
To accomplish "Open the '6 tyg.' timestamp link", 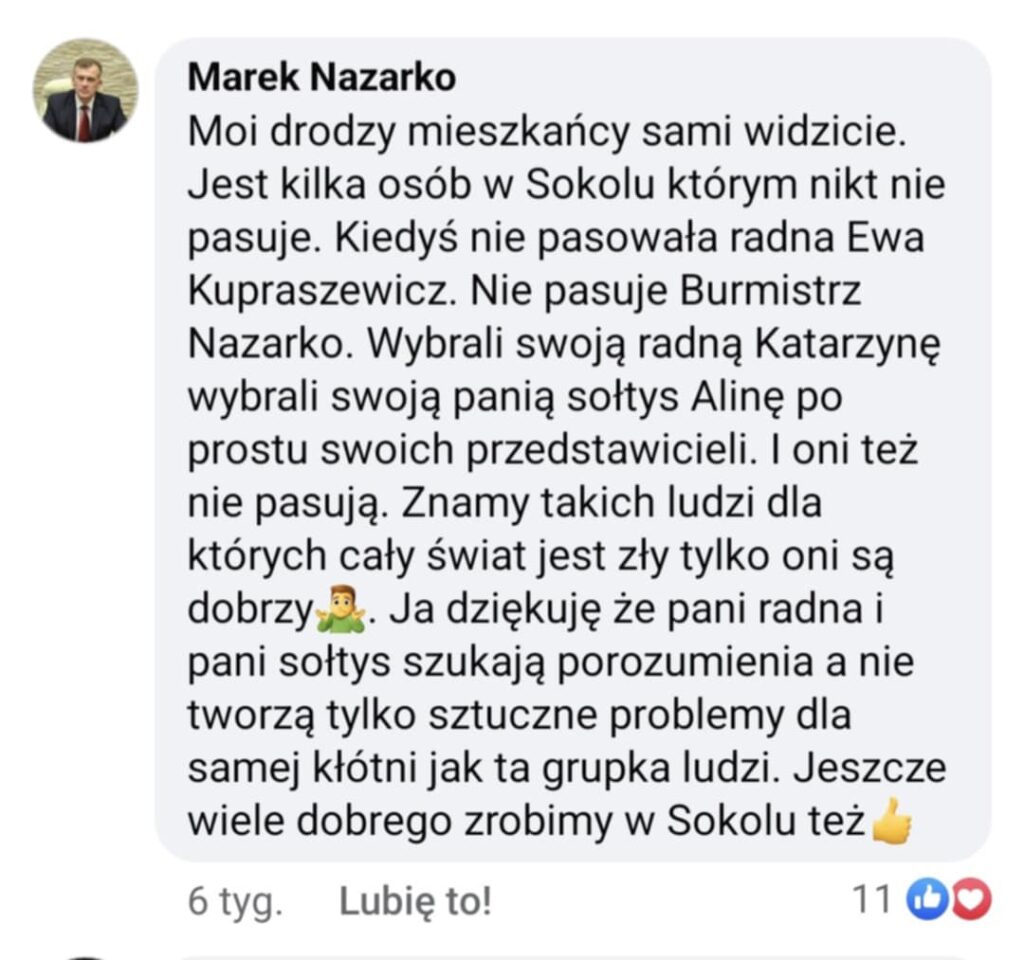I will 235,902.
